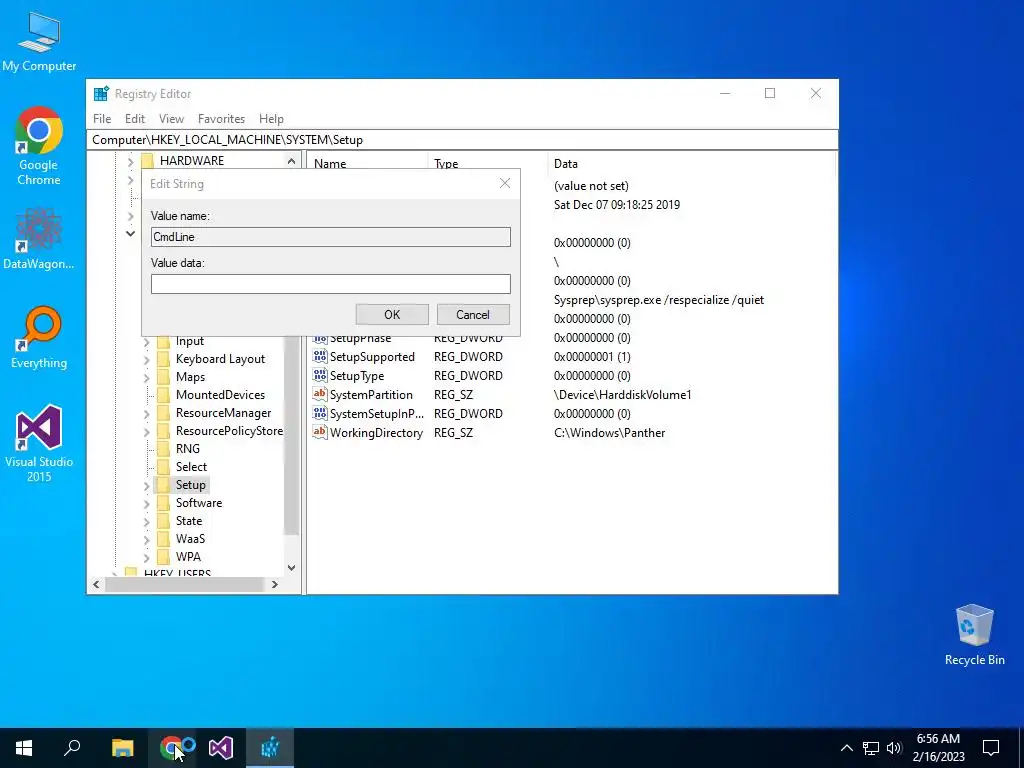This screenshot has width=1024, height=768.
Task: Click the \Device\HarddiskVolume1 data value
Action: [x=622, y=395]
